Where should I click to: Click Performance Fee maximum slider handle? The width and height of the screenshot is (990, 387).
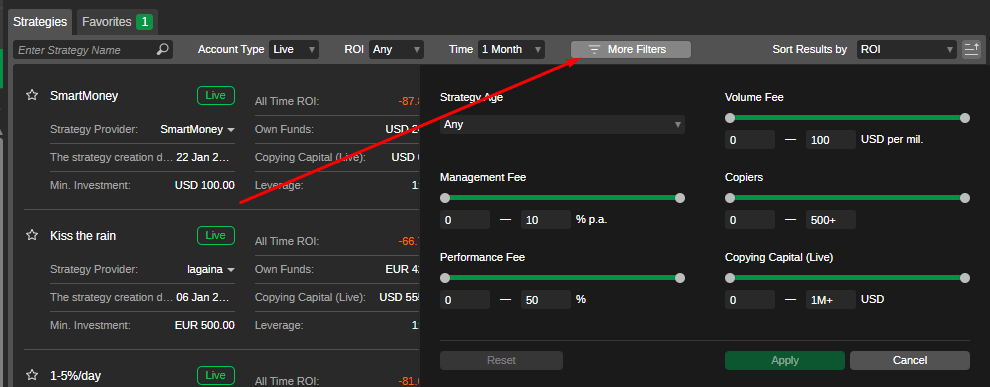[x=679, y=278]
